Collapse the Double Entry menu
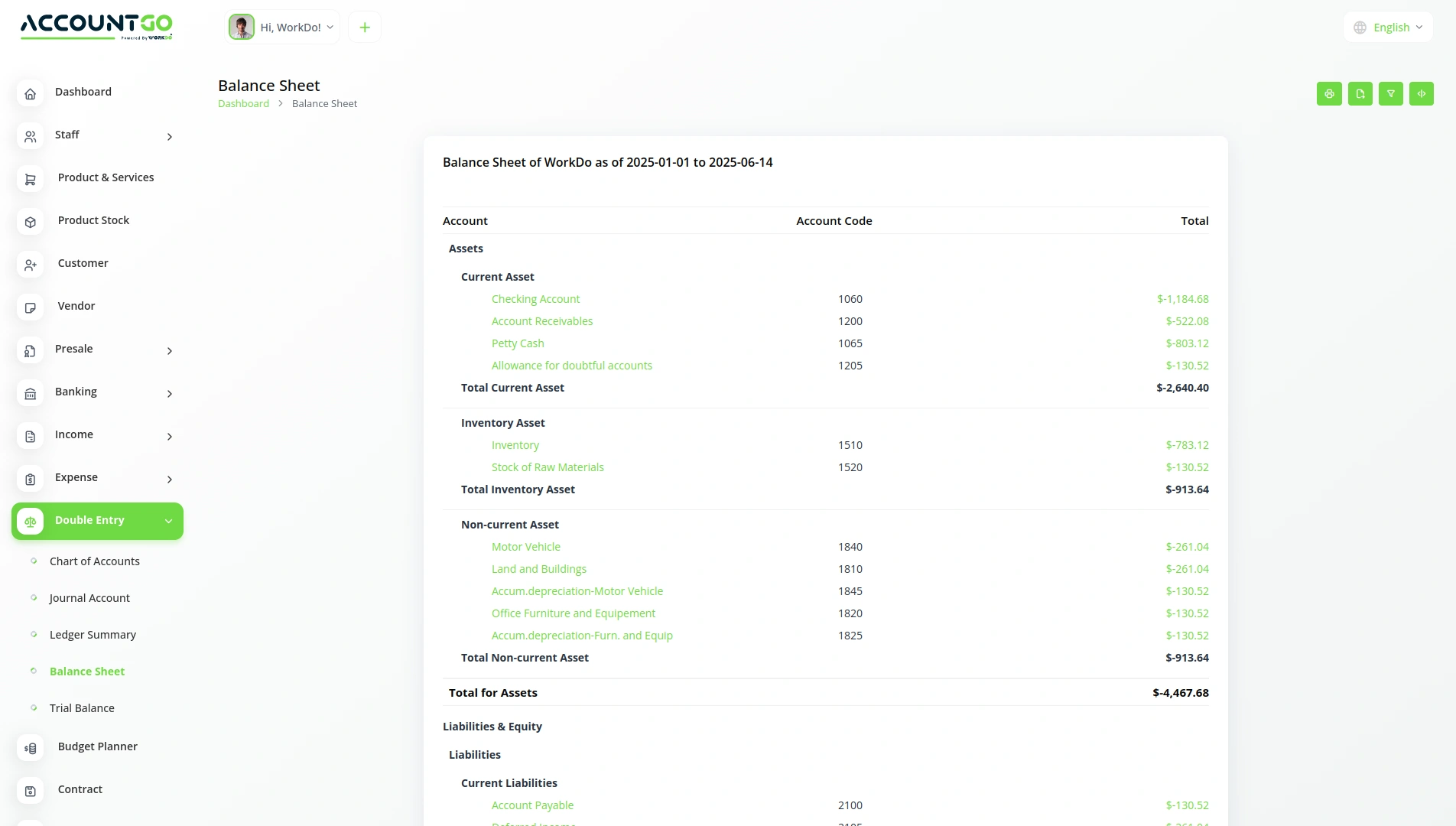Image resolution: width=1456 pixels, height=826 pixels. coord(168,521)
